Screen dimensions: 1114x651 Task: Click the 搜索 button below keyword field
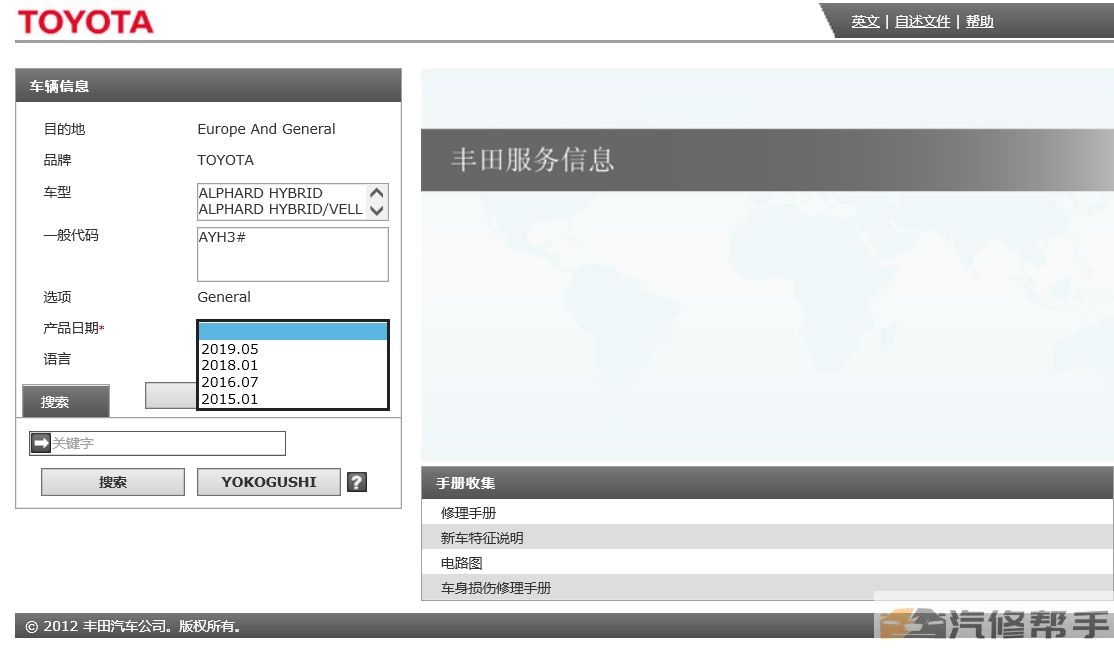tap(113, 482)
